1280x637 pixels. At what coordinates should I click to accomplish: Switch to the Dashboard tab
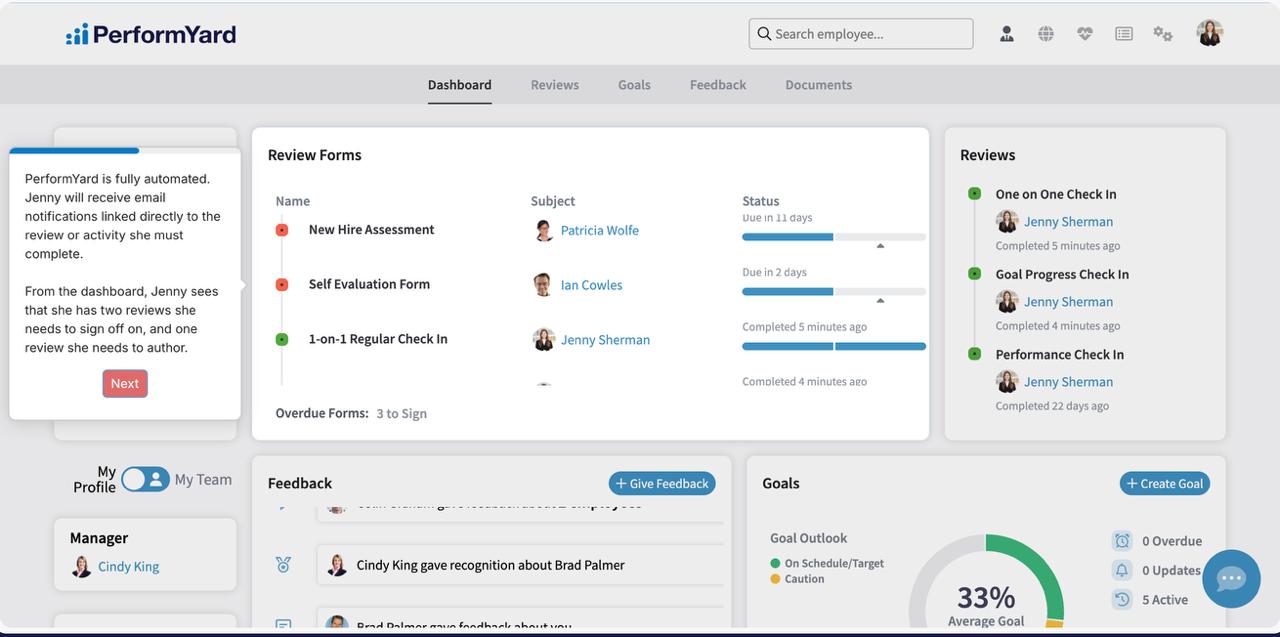point(460,85)
